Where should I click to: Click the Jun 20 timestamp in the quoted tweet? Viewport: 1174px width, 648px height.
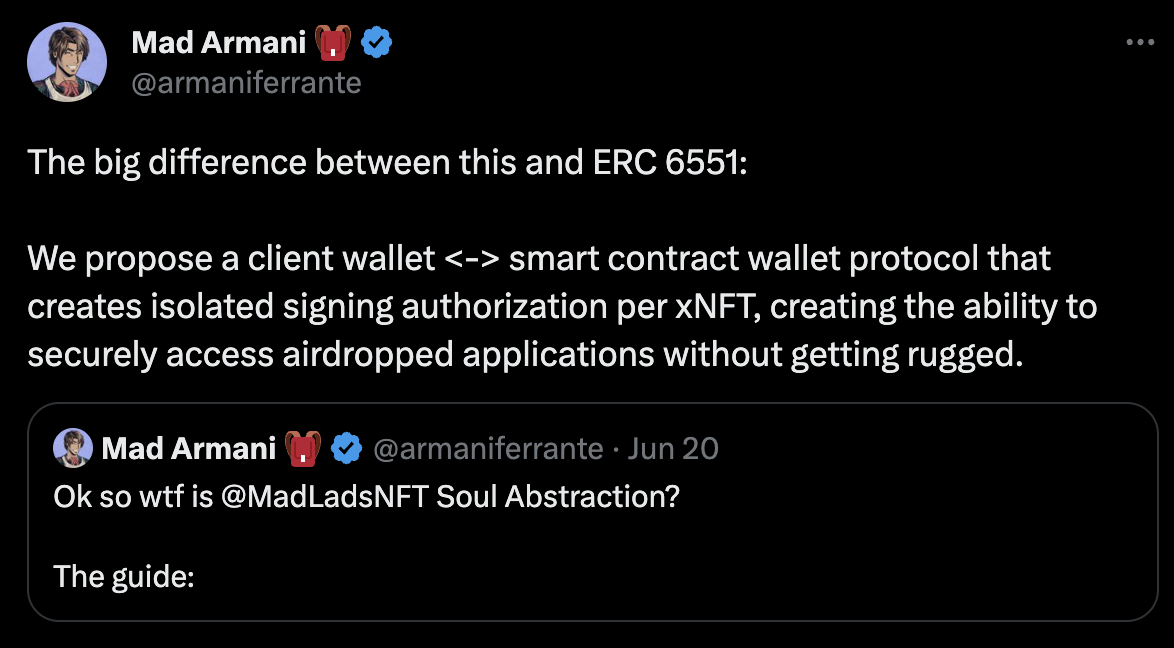coord(673,449)
